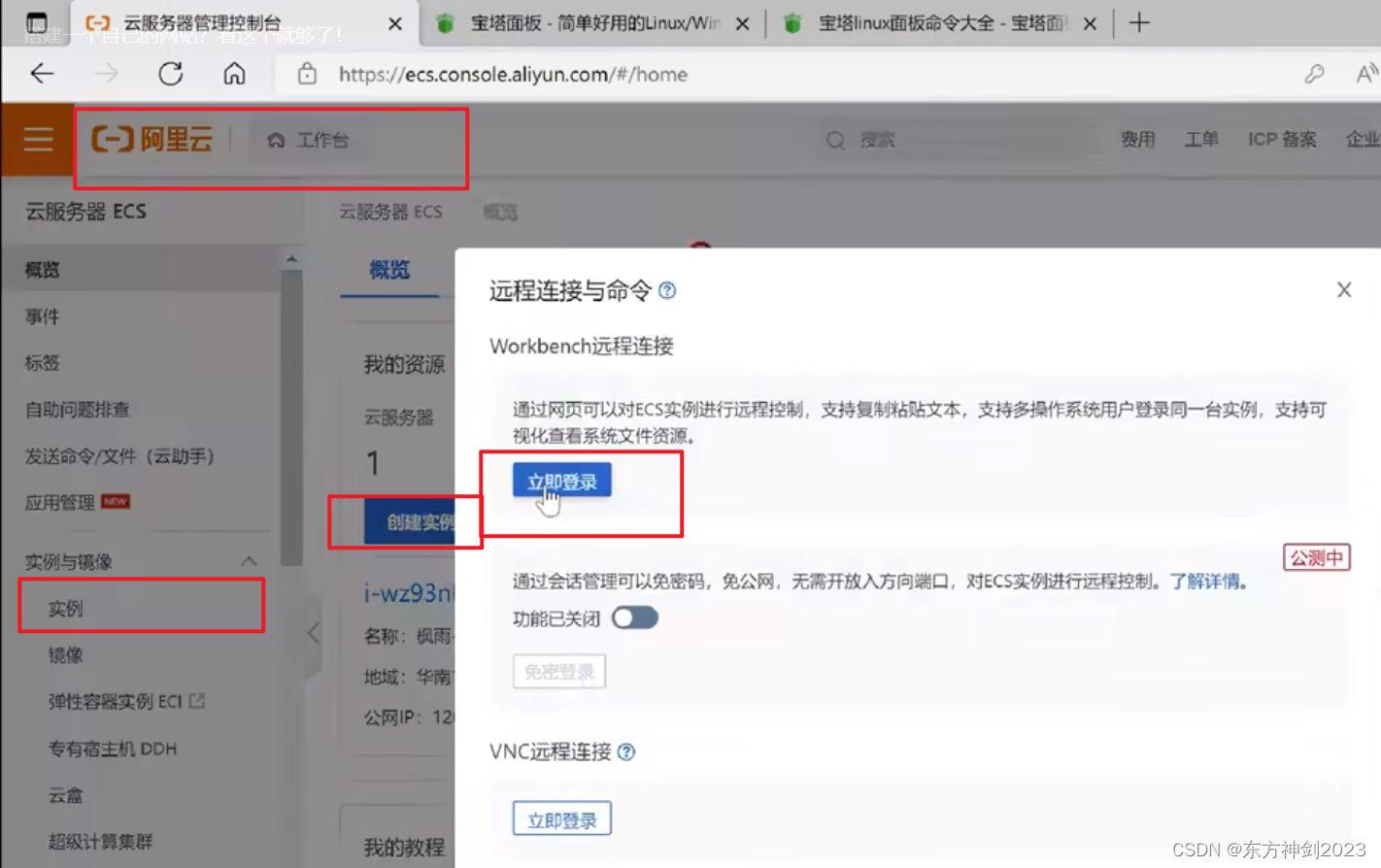Open 费用 in top navigation
Image resolution: width=1381 pixels, height=868 pixels.
tap(1138, 140)
